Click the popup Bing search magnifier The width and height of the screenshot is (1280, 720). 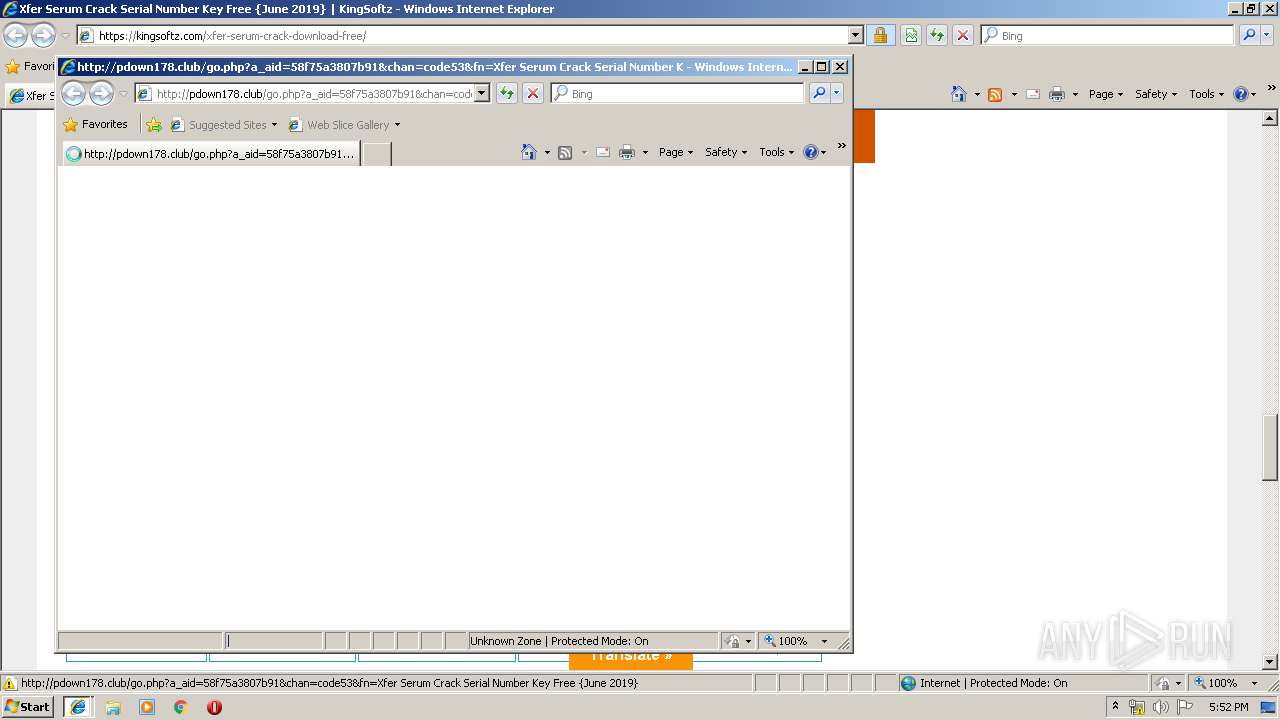click(x=819, y=93)
